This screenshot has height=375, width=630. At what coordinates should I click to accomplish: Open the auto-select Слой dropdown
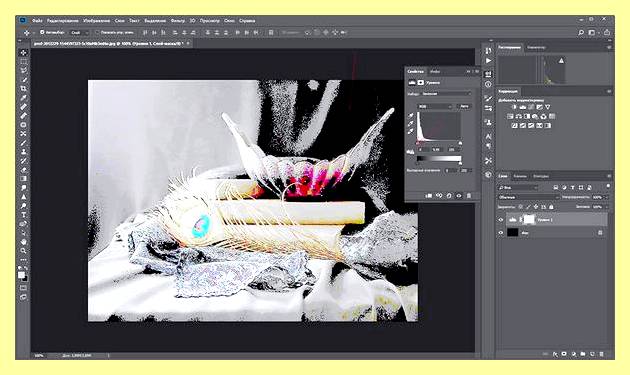79,33
